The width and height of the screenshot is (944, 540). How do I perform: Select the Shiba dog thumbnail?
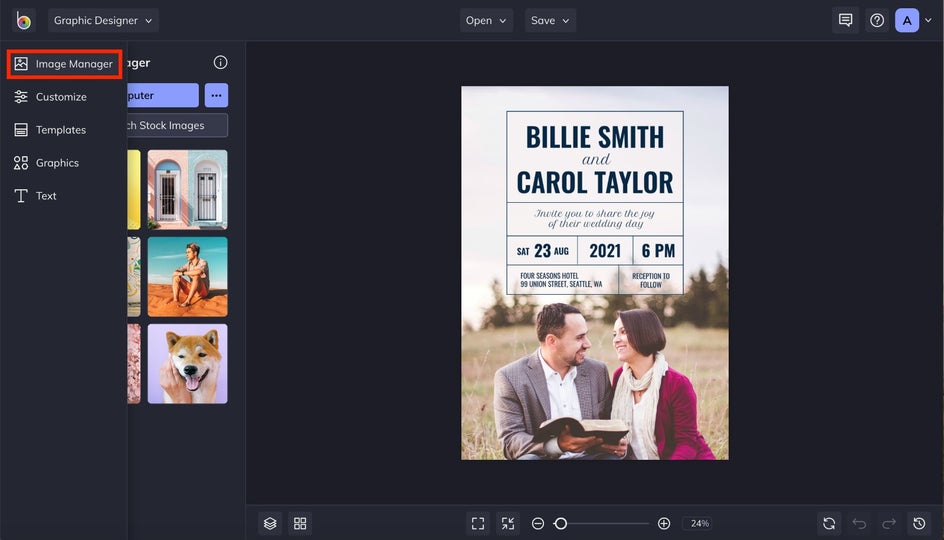[x=187, y=364]
